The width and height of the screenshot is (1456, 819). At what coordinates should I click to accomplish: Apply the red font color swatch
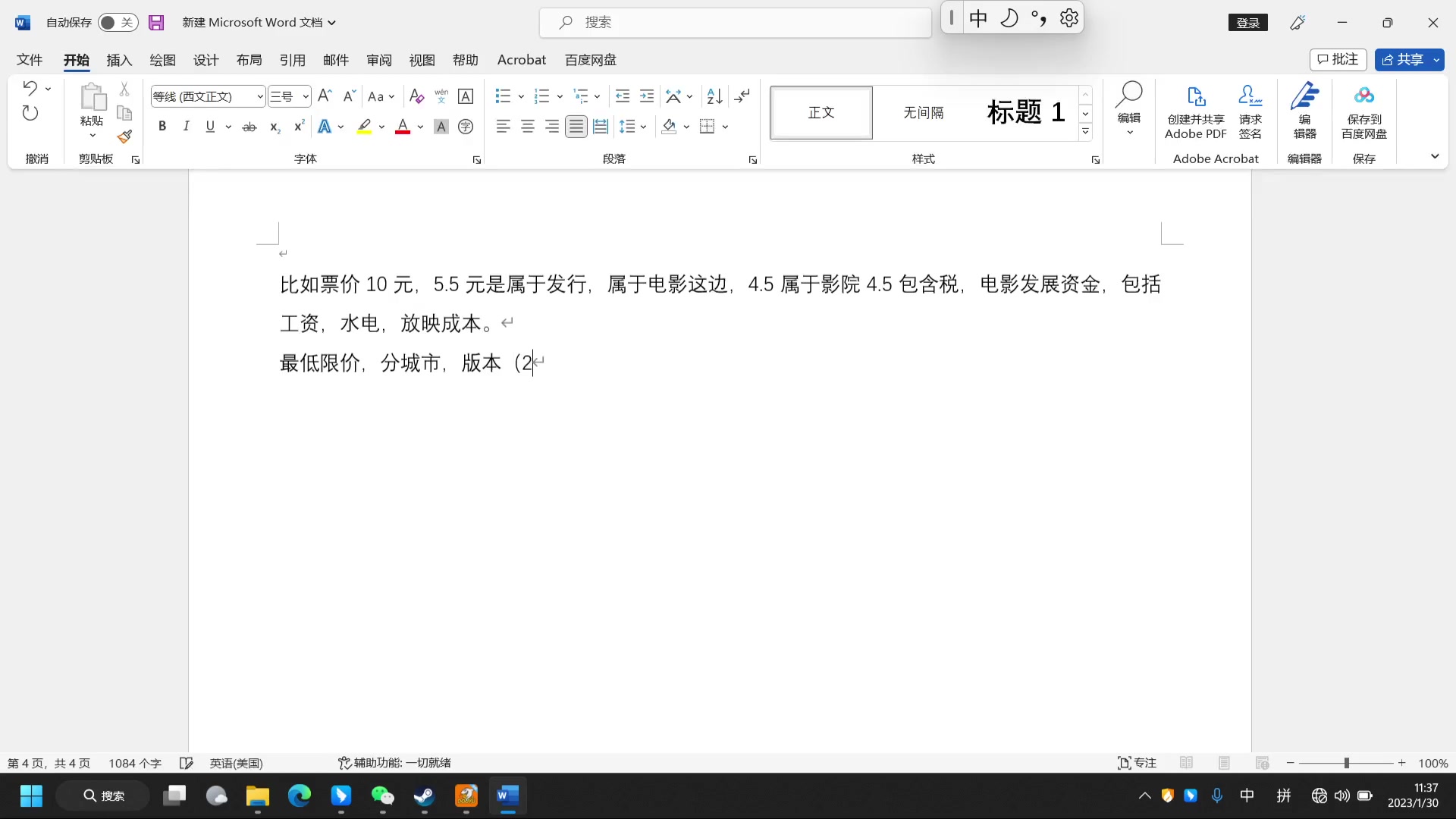click(403, 127)
